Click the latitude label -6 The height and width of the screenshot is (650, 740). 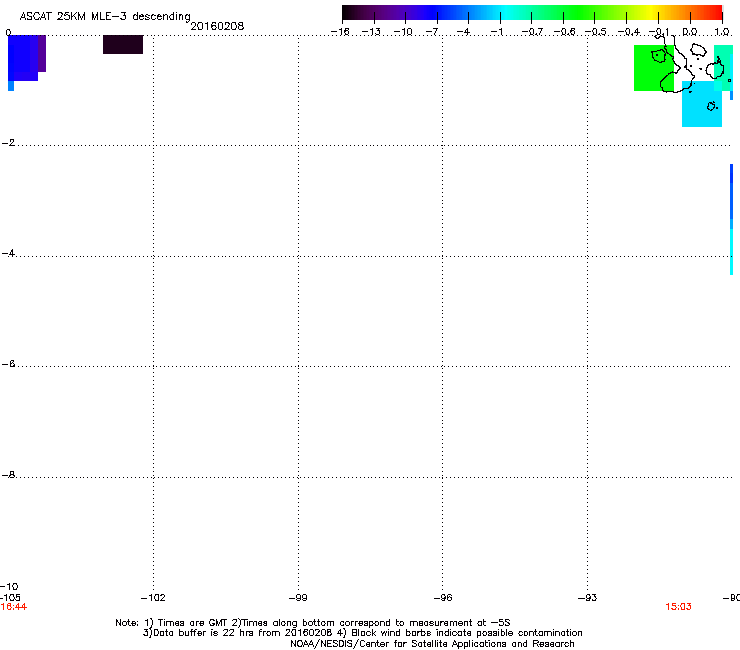click(x=8, y=364)
